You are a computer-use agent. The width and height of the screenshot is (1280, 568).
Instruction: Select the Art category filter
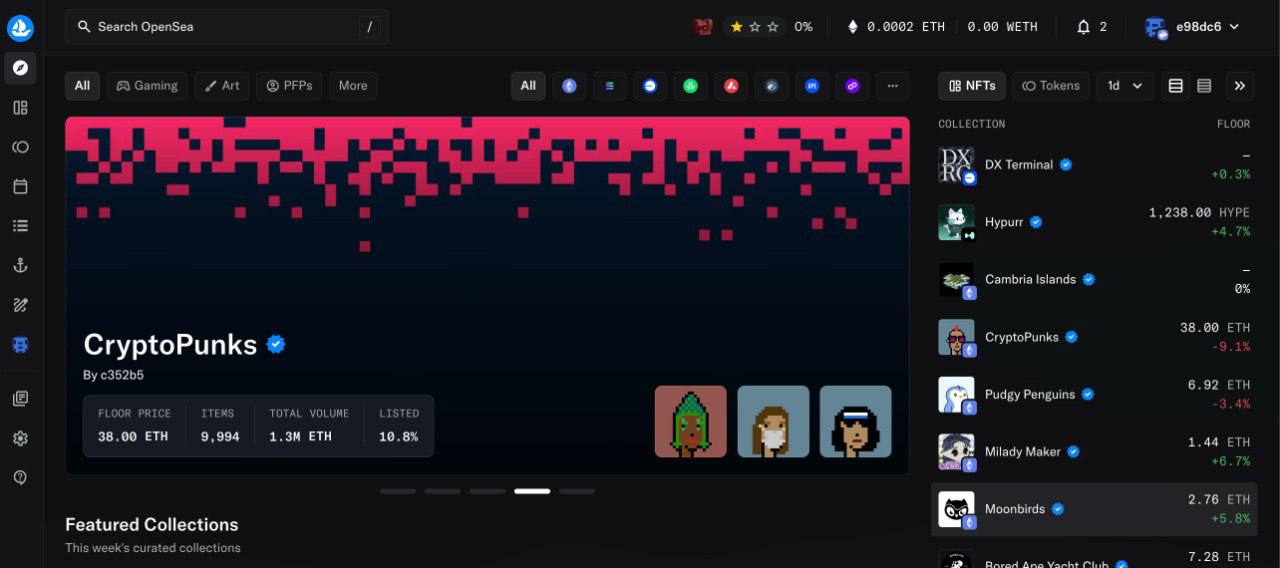[222, 86]
